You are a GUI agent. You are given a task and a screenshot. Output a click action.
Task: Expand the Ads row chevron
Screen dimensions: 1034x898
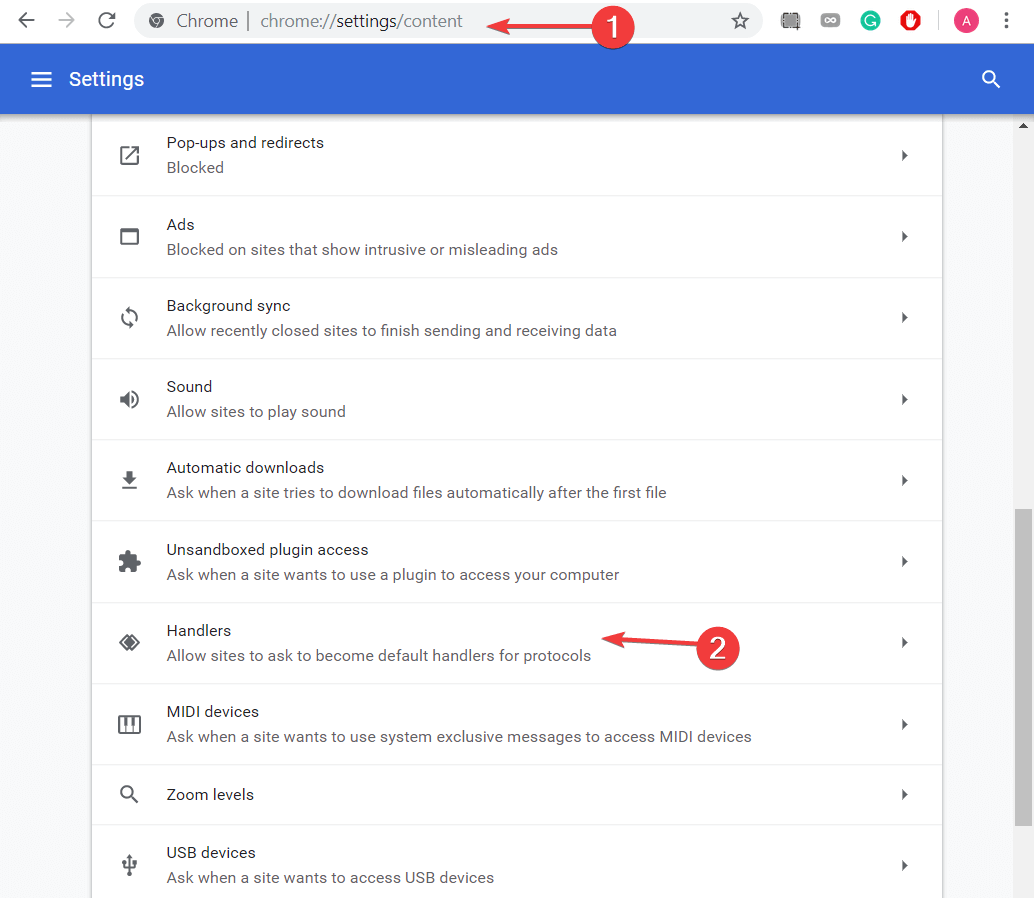coord(905,236)
